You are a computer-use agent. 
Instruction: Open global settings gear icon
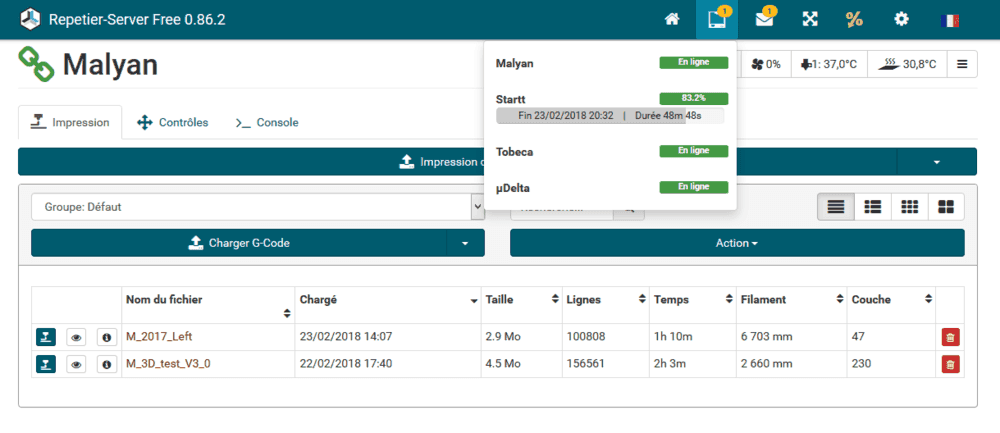click(x=901, y=20)
